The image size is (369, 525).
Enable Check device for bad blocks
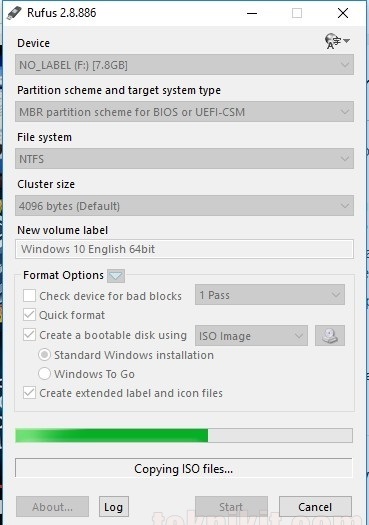tap(29, 296)
